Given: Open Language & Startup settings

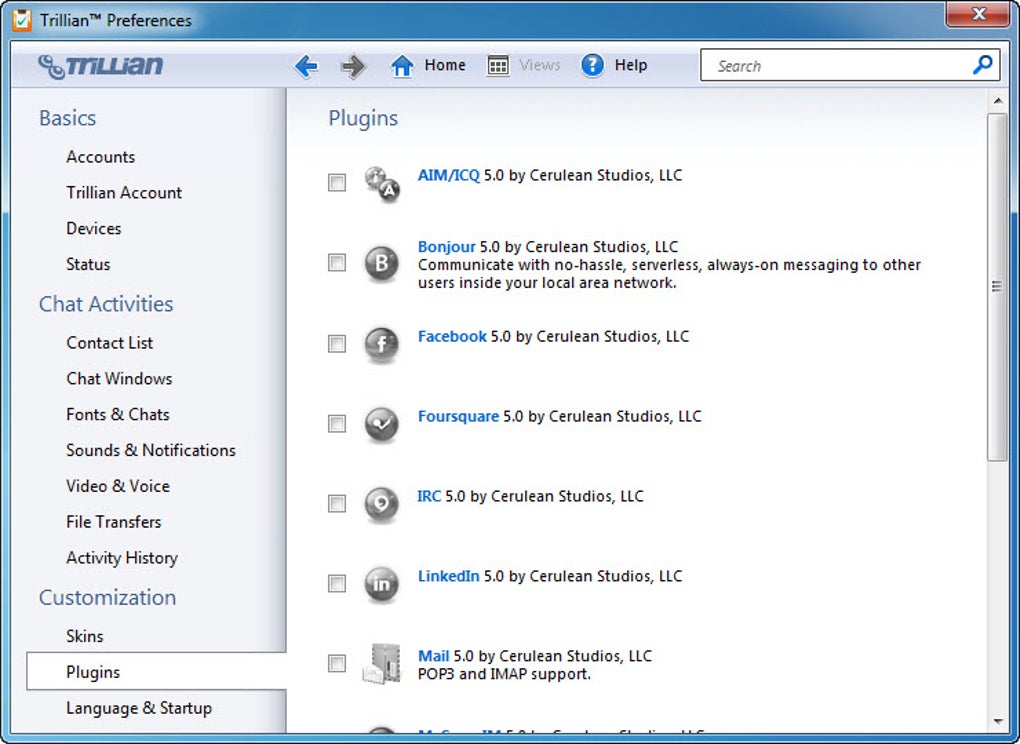Looking at the screenshot, I should coord(139,708).
